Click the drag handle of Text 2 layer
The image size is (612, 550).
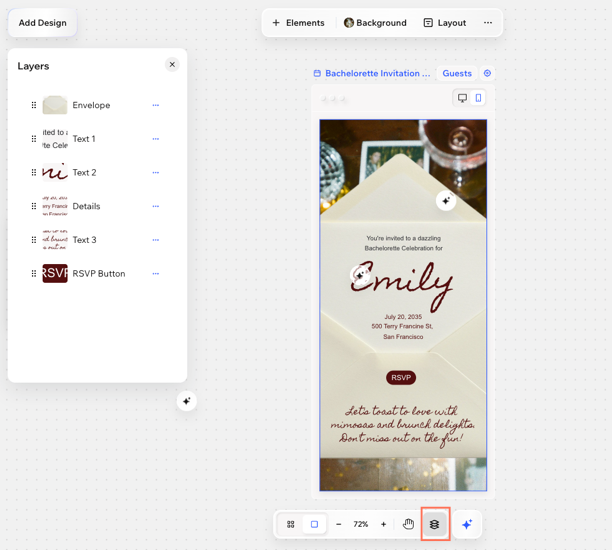(34, 172)
